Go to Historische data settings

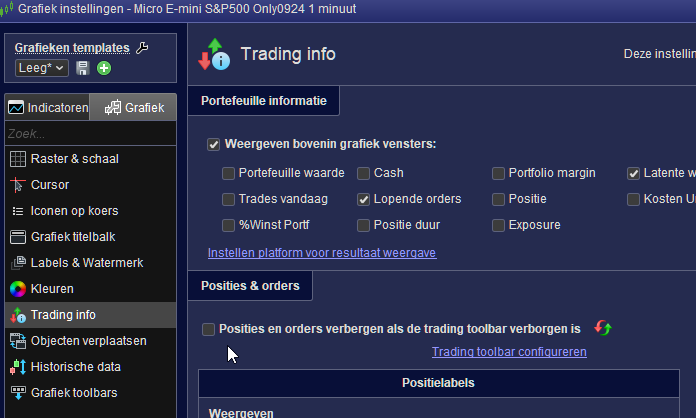(x=91, y=367)
